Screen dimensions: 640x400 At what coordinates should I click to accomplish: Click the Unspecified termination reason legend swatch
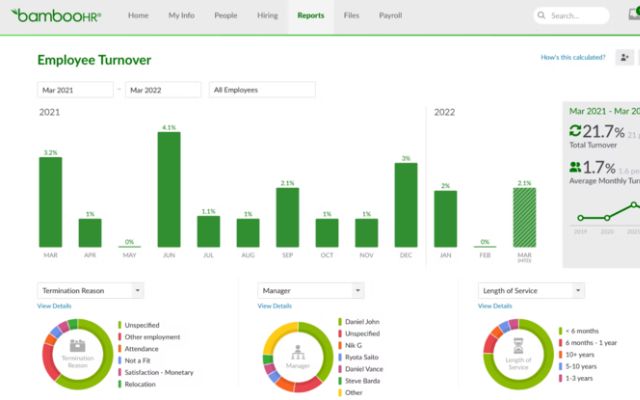coord(120,325)
